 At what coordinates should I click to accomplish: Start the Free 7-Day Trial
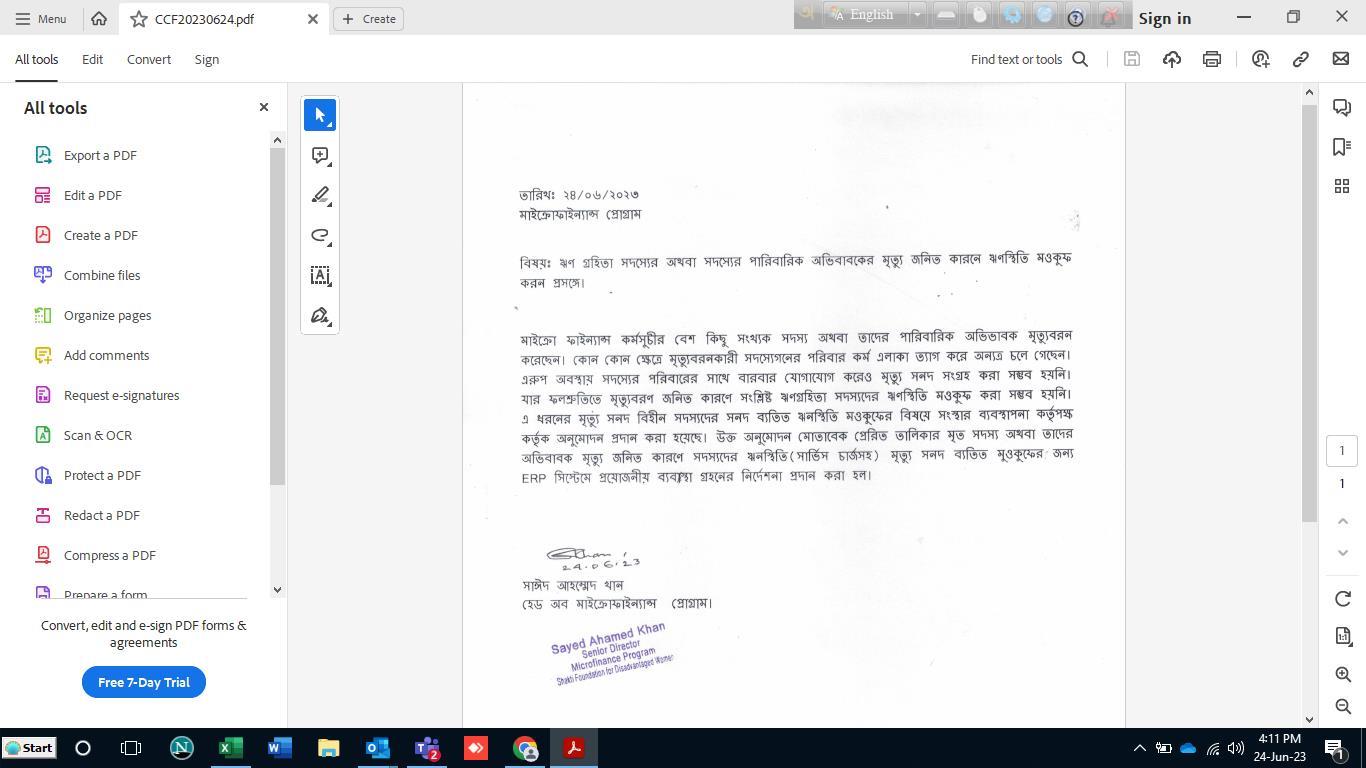[144, 682]
